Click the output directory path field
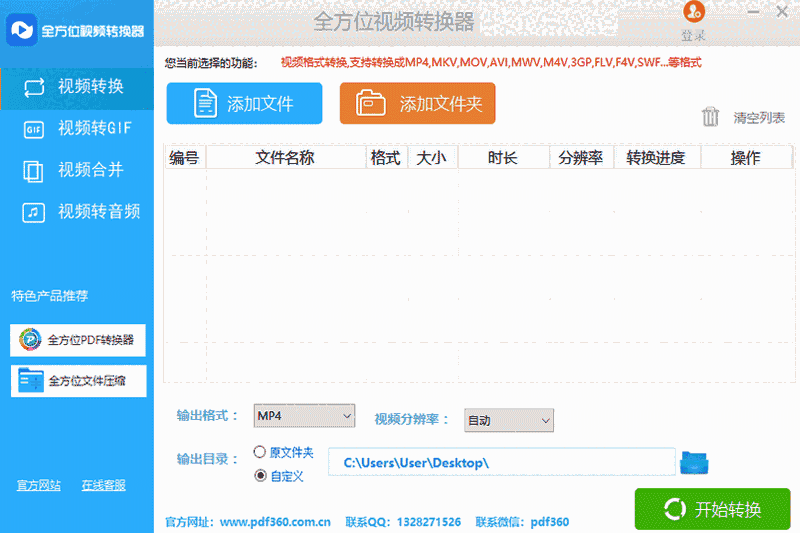800x533 pixels. point(502,462)
